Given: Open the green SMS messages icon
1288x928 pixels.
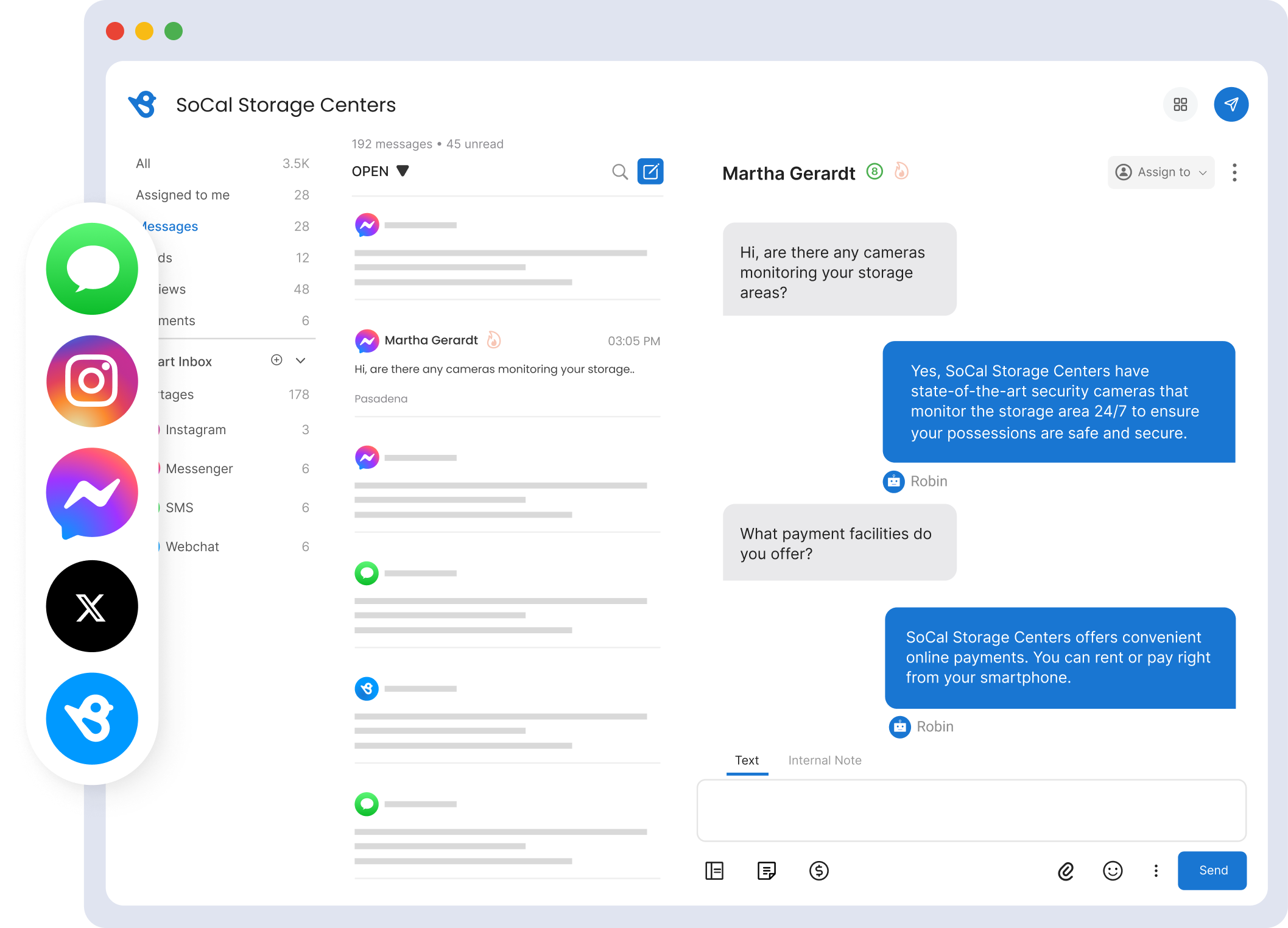Looking at the screenshot, I should tap(91, 269).
